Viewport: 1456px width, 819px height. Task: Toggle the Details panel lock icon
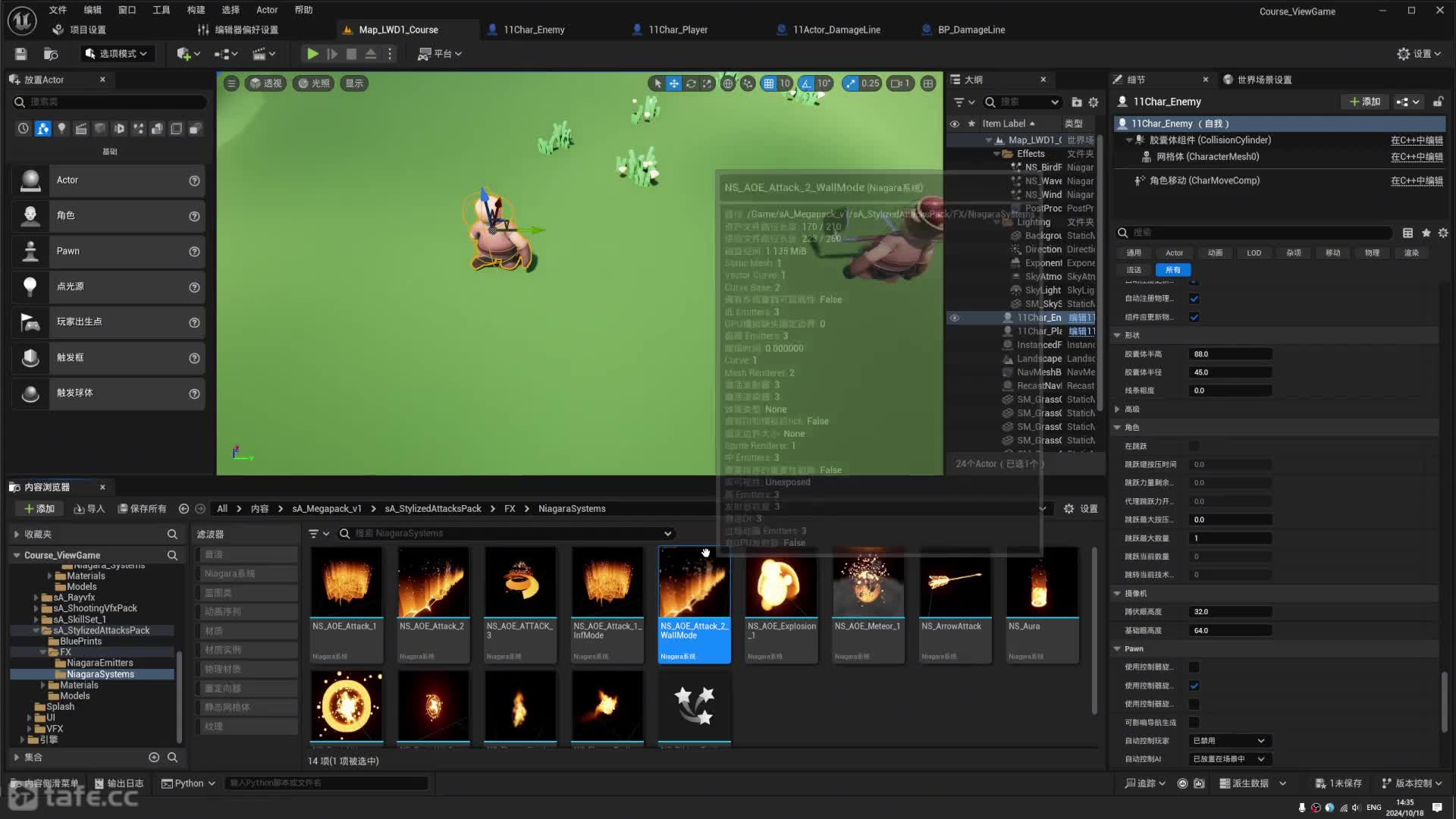click(1438, 102)
